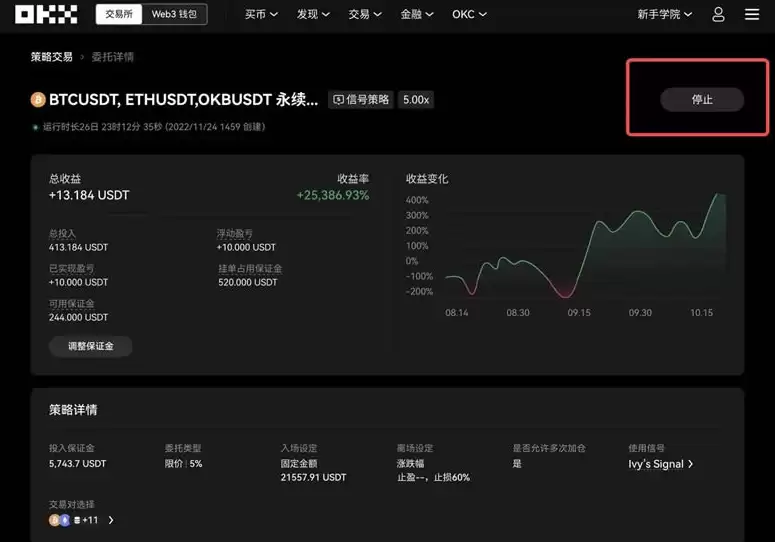
Task: Click the 调整保证金 button
Action: (90, 346)
